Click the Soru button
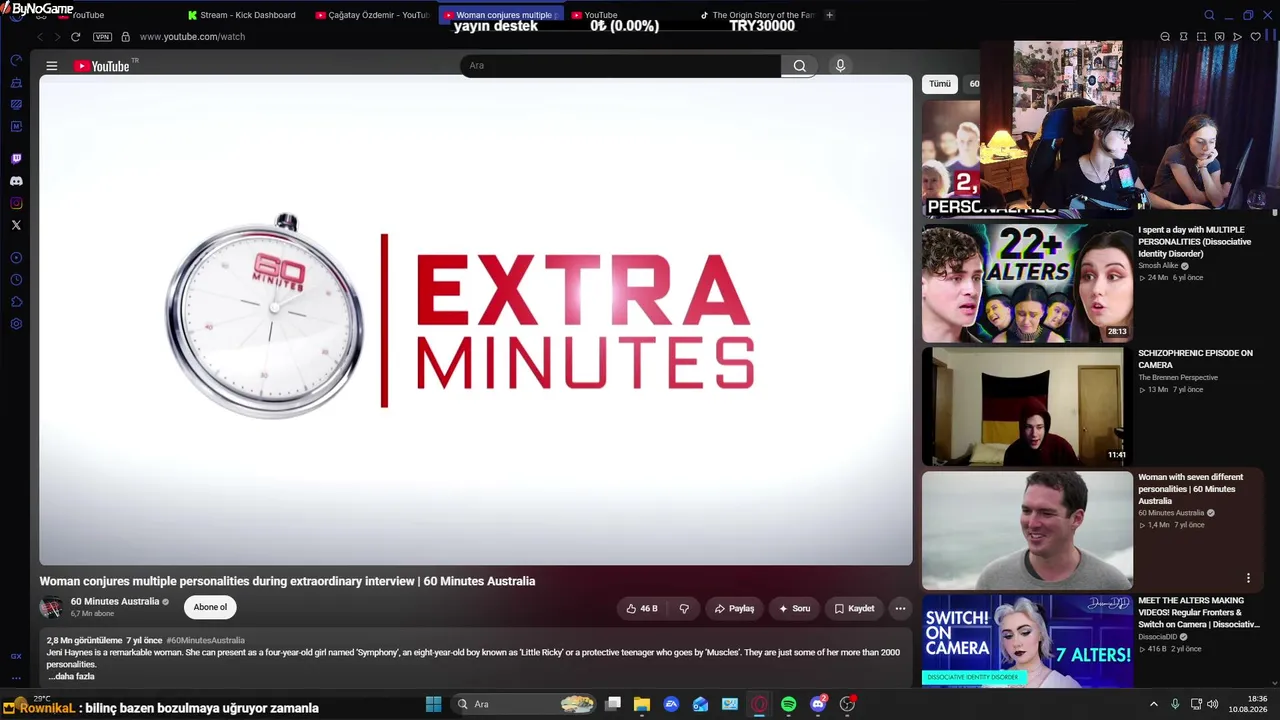1280x720 pixels. [794, 608]
